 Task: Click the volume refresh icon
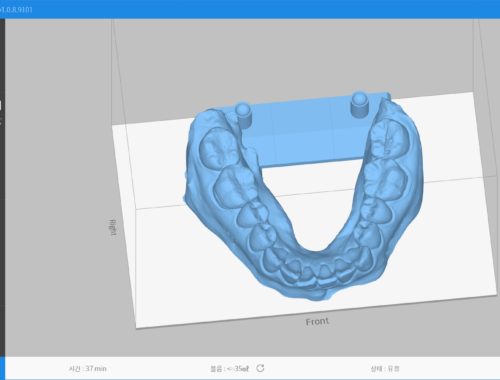pos(260,368)
